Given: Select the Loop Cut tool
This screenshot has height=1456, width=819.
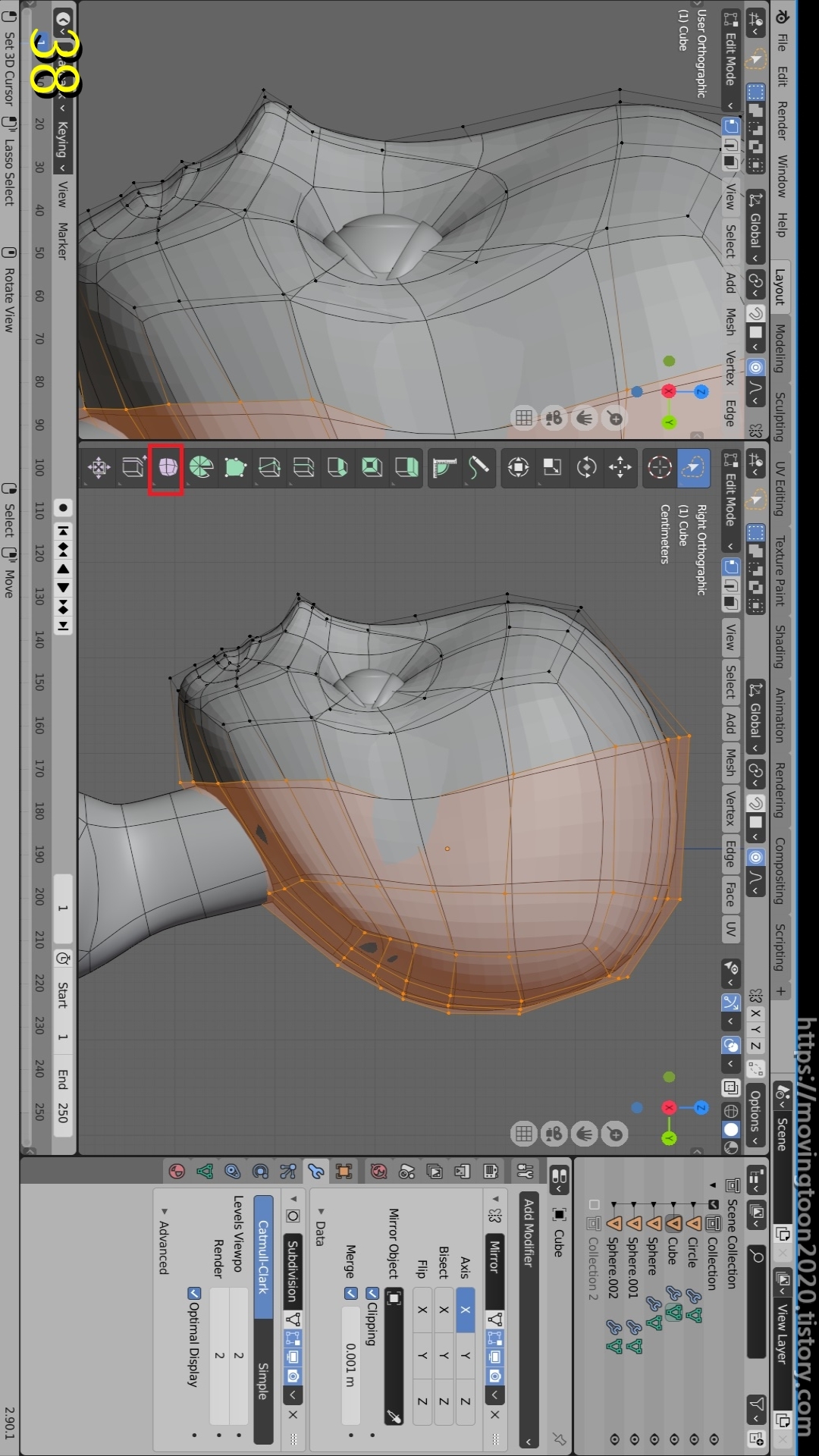Looking at the screenshot, I should pos(303,467).
